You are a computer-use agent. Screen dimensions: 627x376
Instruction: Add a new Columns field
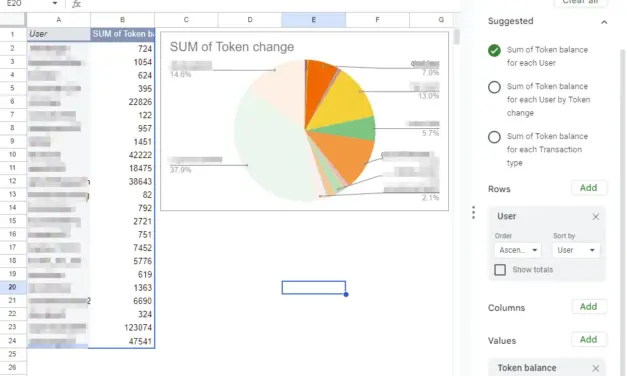point(588,306)
